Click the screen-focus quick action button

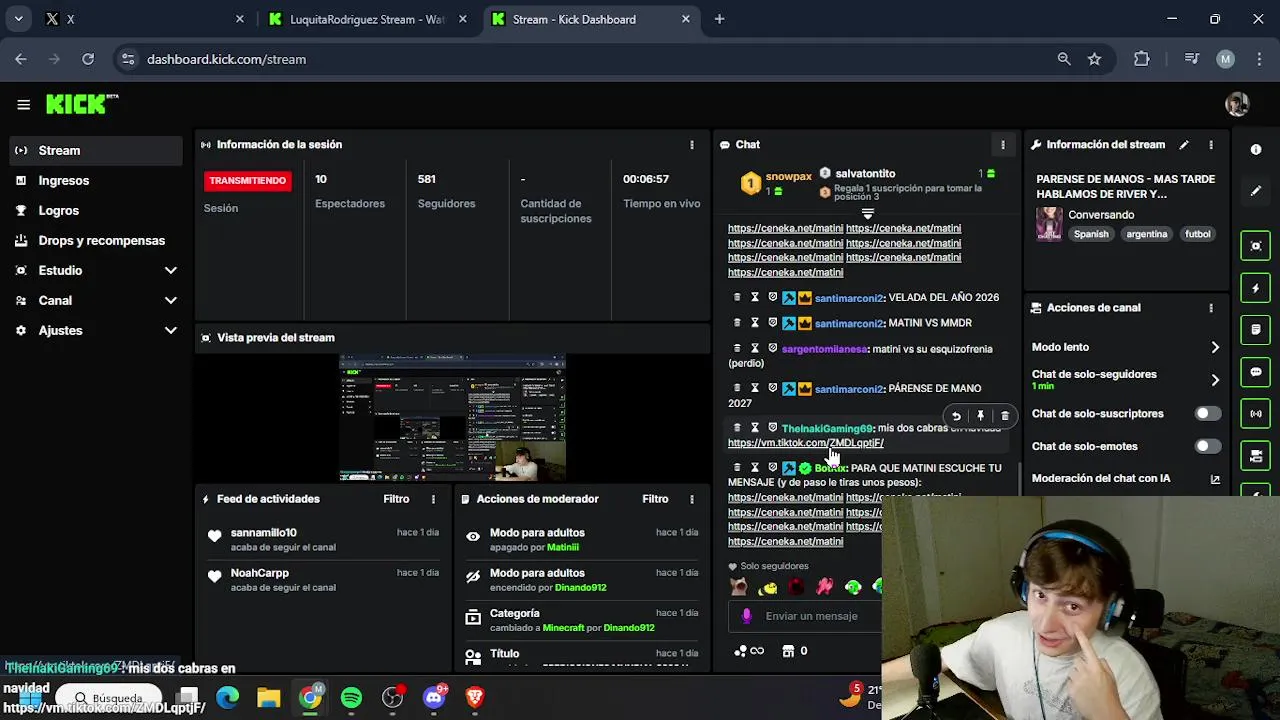pos(1256,246)
